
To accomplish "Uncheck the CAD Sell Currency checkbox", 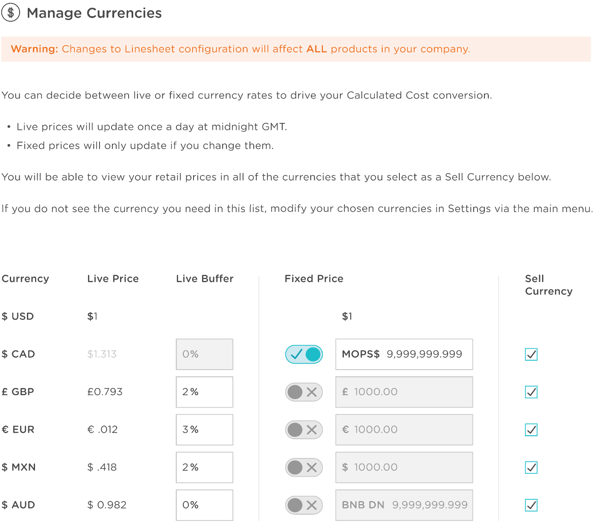I will click(531, 354).
